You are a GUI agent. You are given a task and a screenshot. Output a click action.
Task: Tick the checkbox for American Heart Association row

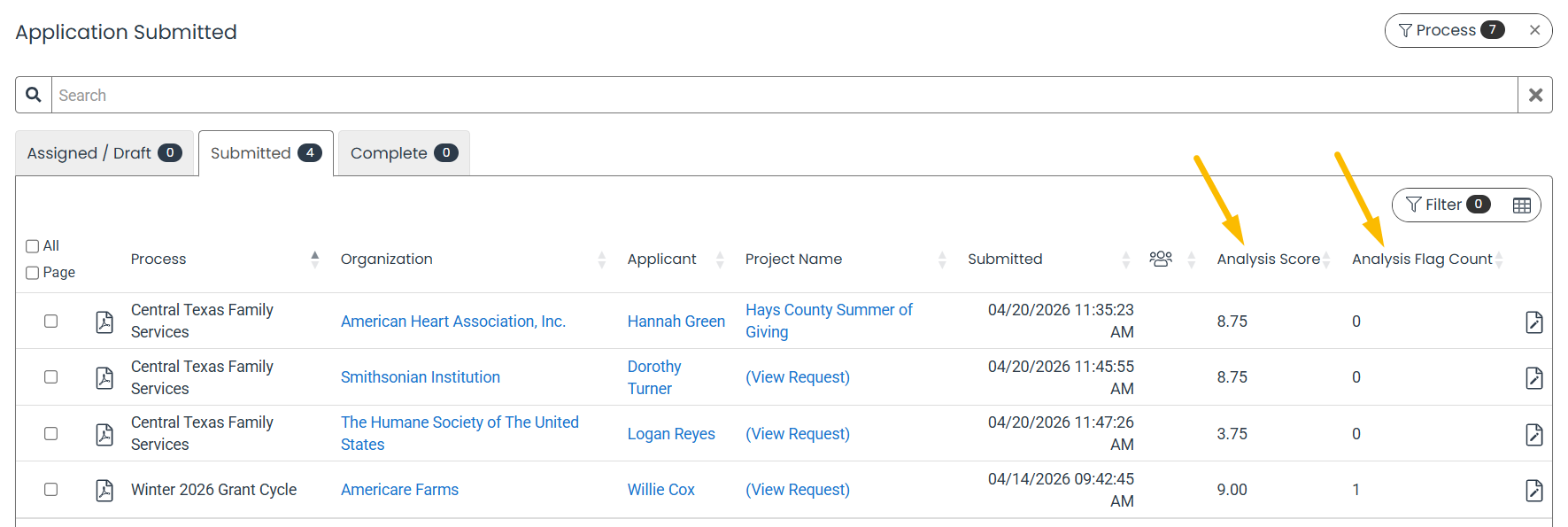[51, 322]
